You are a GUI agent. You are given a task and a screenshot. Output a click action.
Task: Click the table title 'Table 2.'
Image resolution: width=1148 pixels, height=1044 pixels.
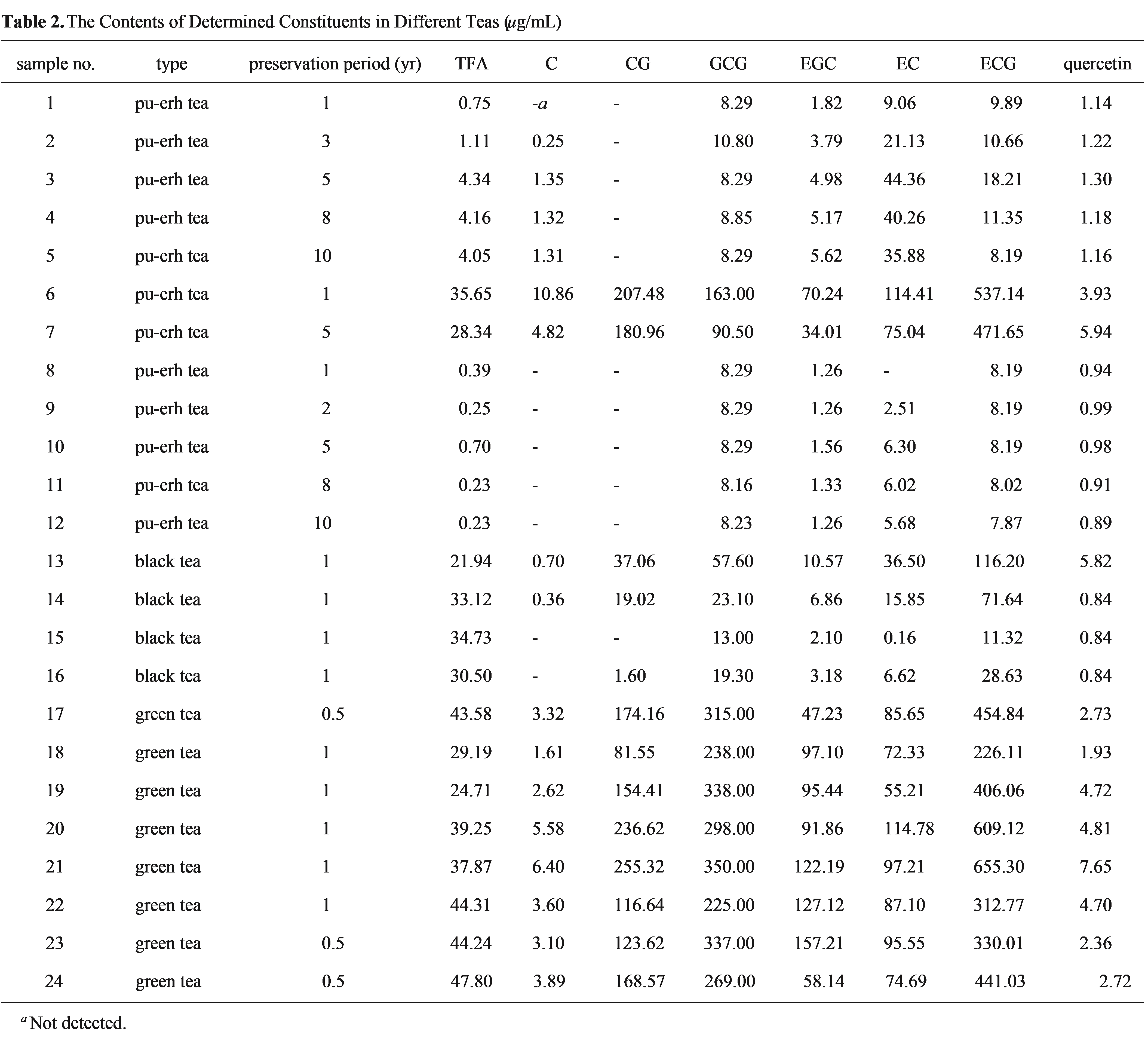(32, 22)
